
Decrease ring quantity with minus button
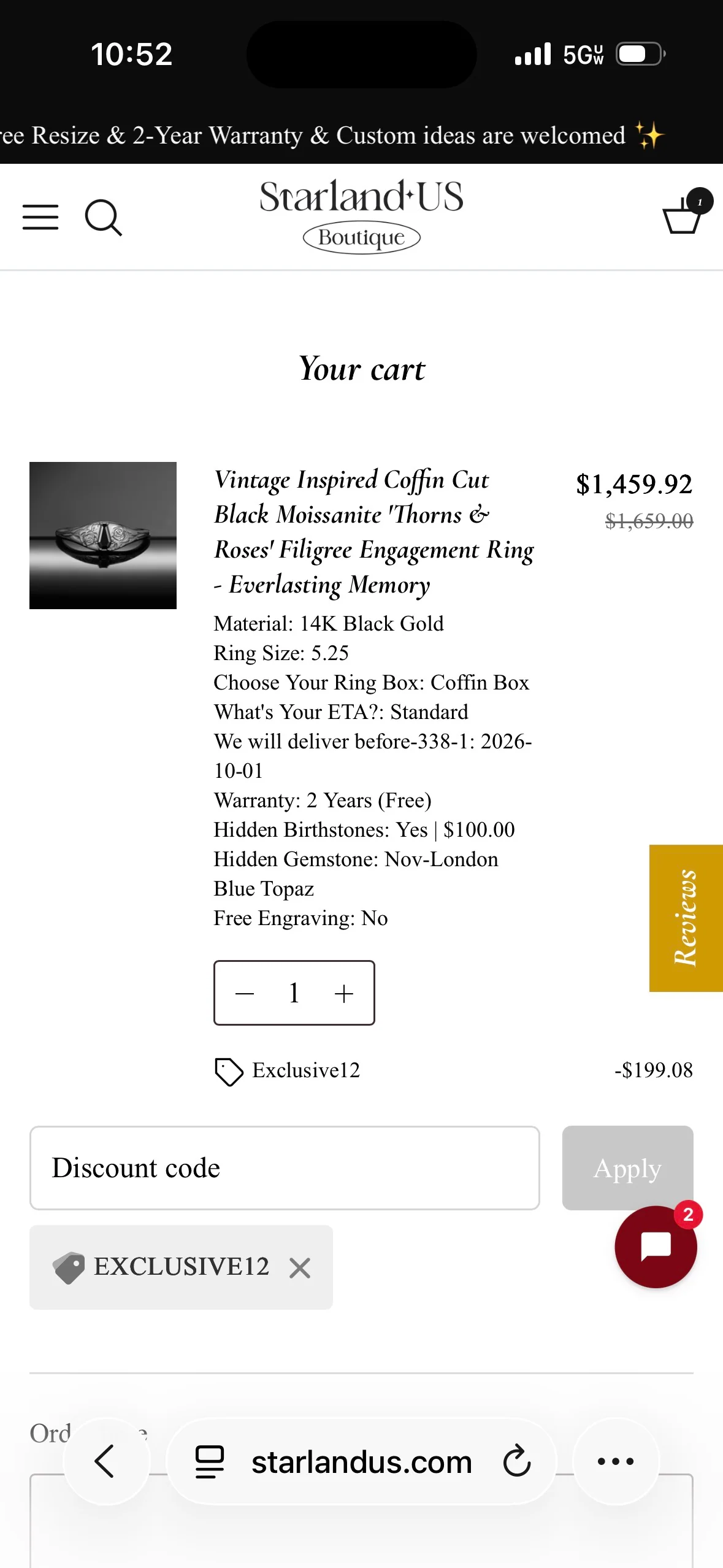(x=244, y=993)
